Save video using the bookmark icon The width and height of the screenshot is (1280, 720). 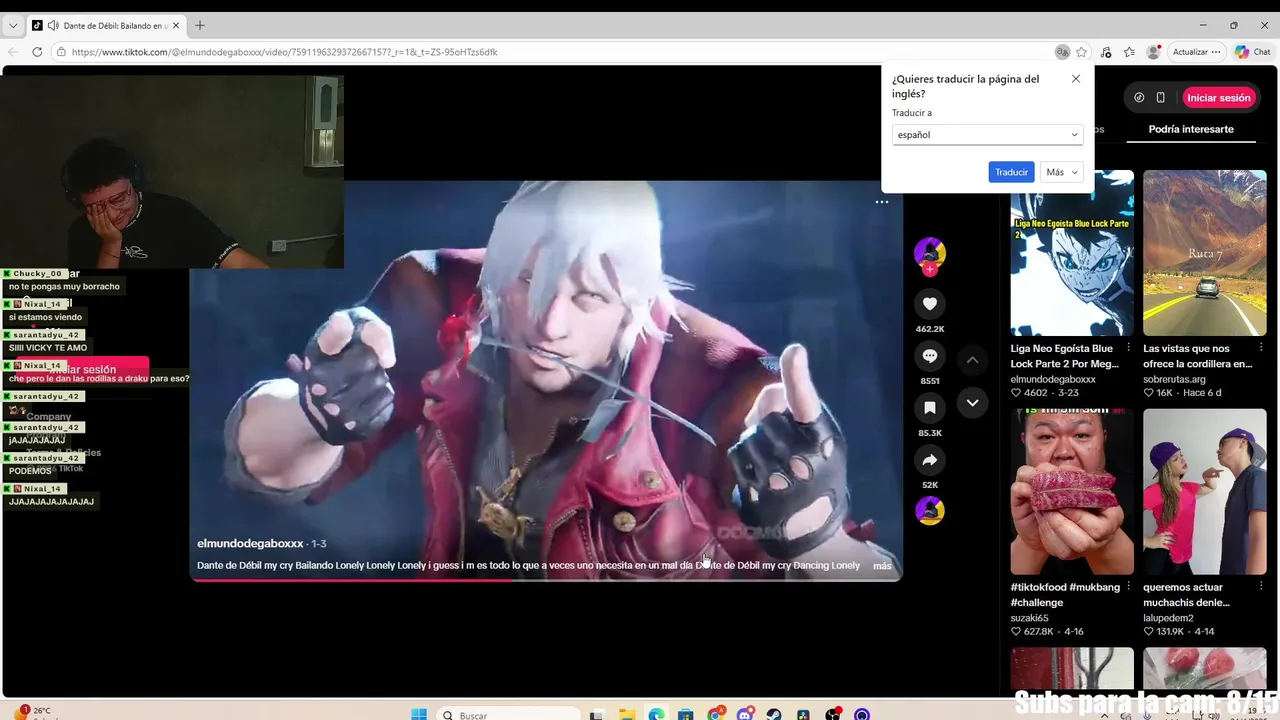(x=929, y=408)
